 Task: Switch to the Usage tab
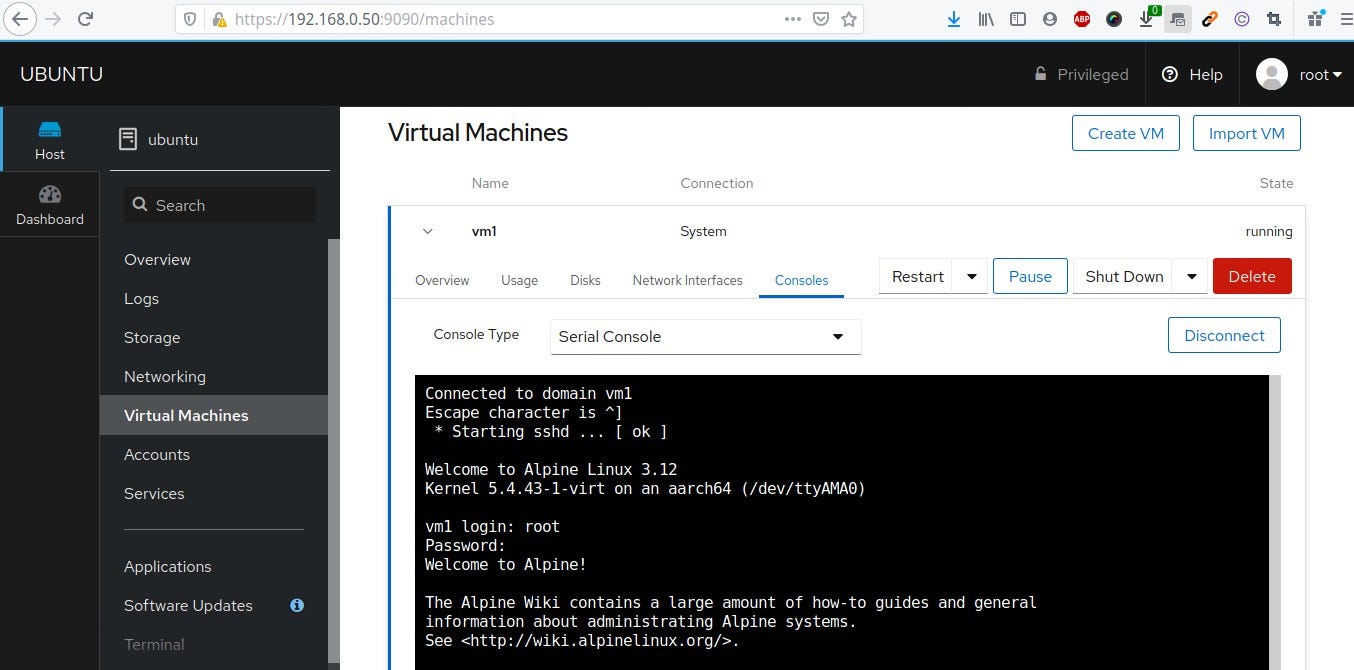519,280
